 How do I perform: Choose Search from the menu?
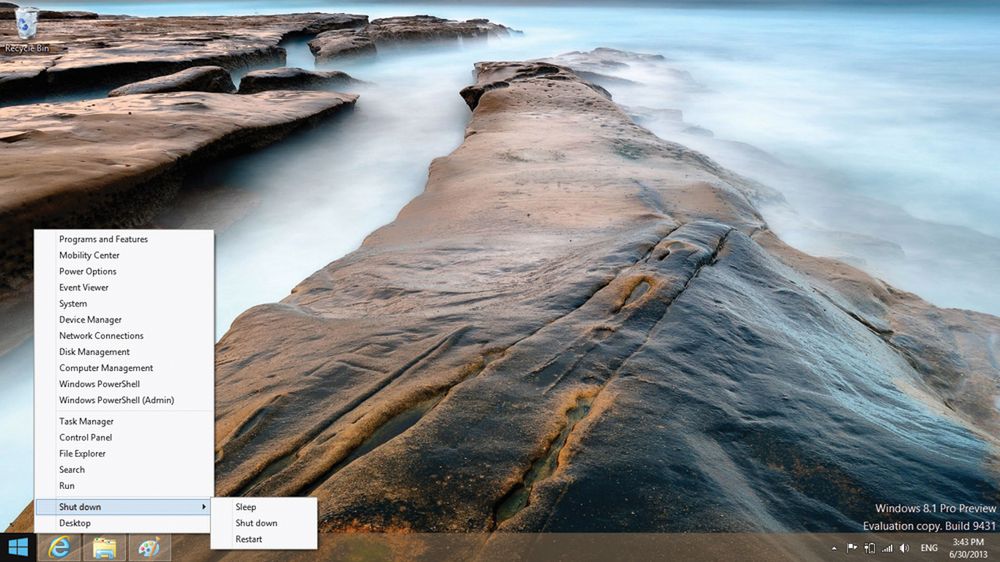(124, 470)
